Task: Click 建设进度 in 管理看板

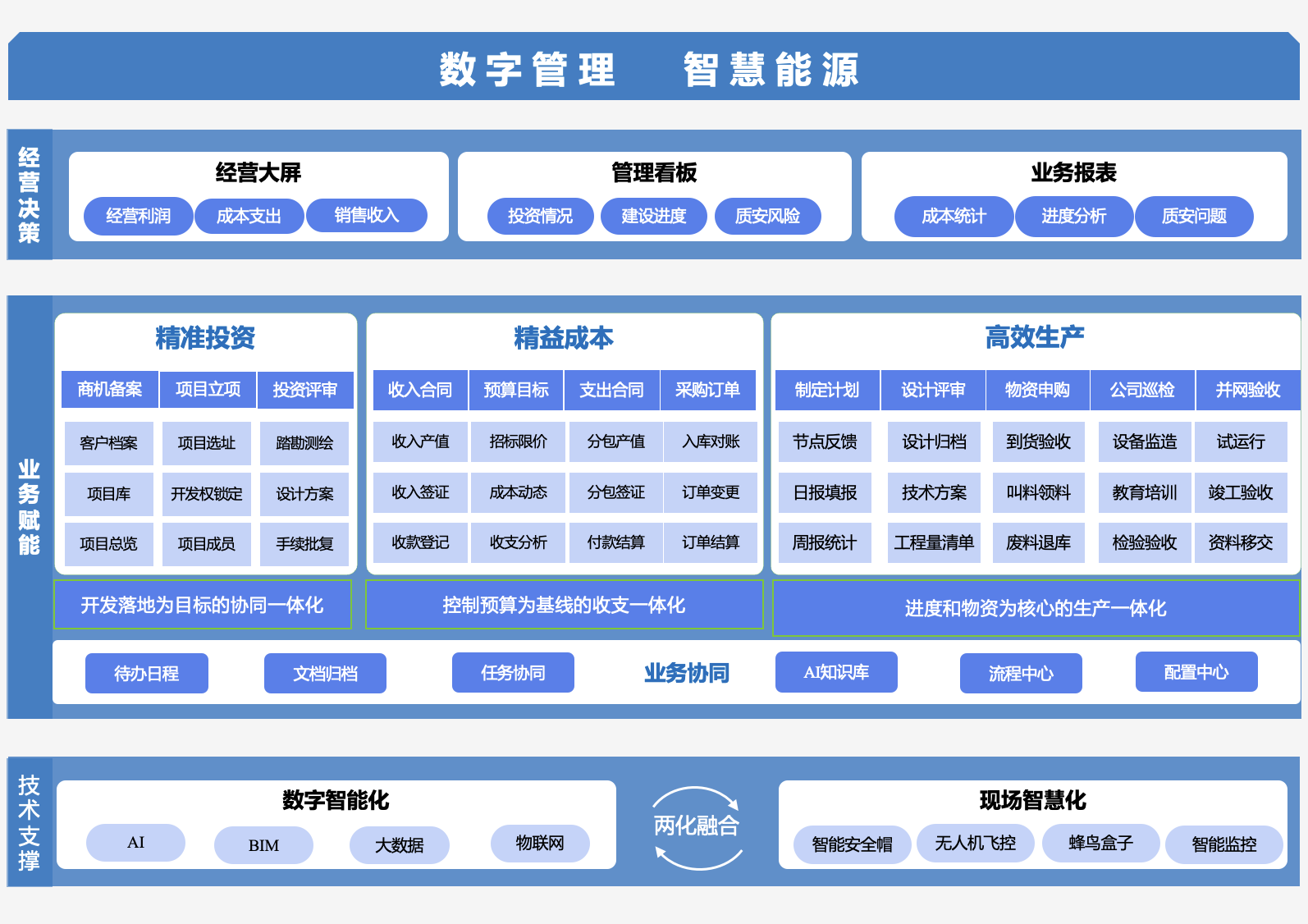Action: tap(653, 216)
